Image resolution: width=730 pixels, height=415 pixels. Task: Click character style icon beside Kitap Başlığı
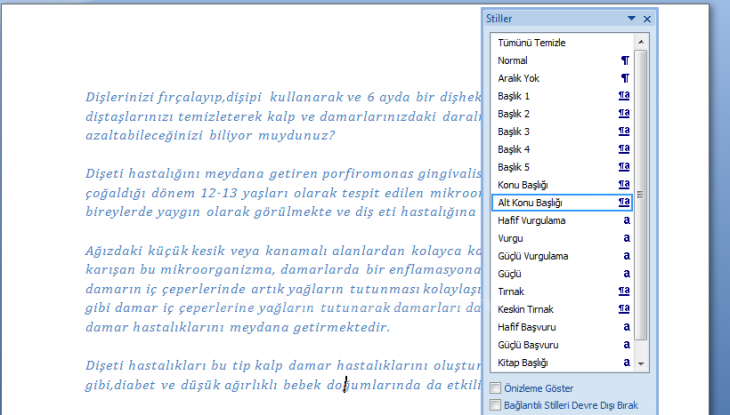(627, 362)
